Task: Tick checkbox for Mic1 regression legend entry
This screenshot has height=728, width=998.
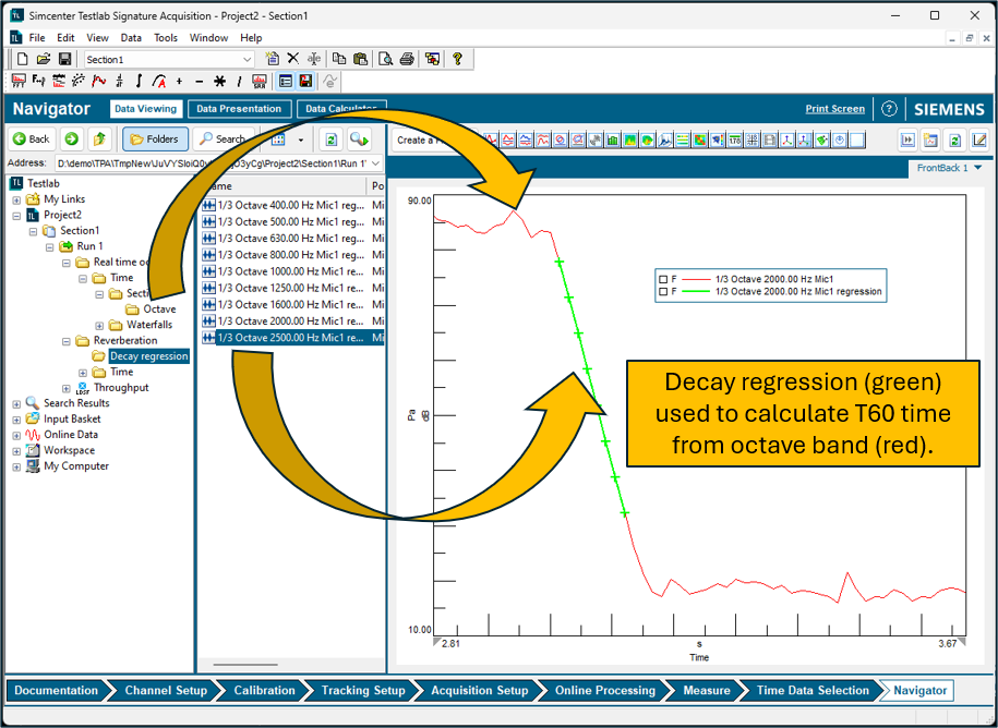Action: 663,291
